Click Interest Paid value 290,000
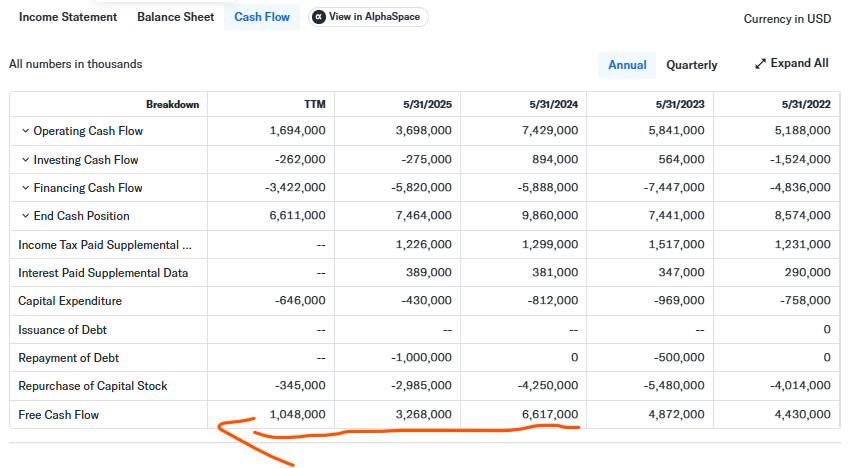850x468 pixels. 808,272
